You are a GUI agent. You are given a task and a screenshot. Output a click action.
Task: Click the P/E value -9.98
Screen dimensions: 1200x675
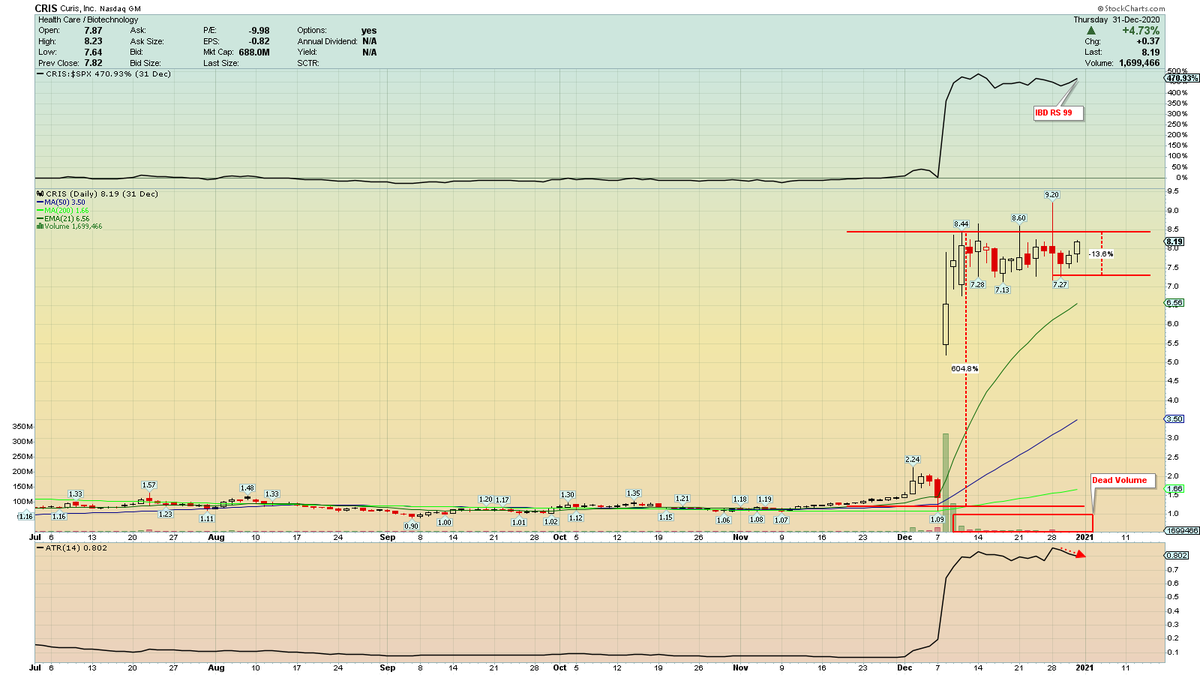coord(258,31)
